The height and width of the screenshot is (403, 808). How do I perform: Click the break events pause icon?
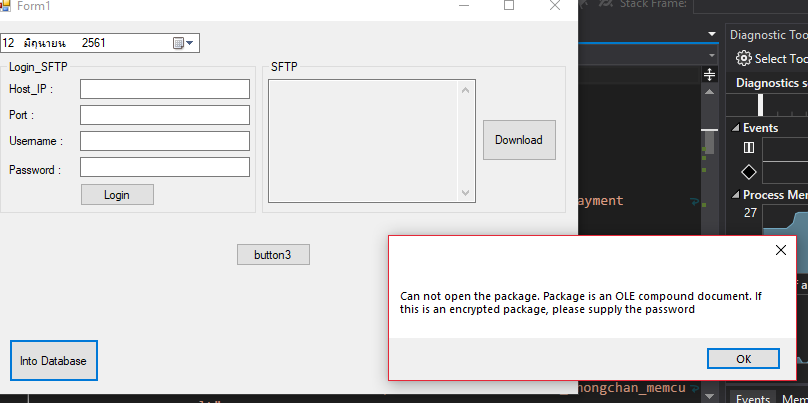(749, 148)
